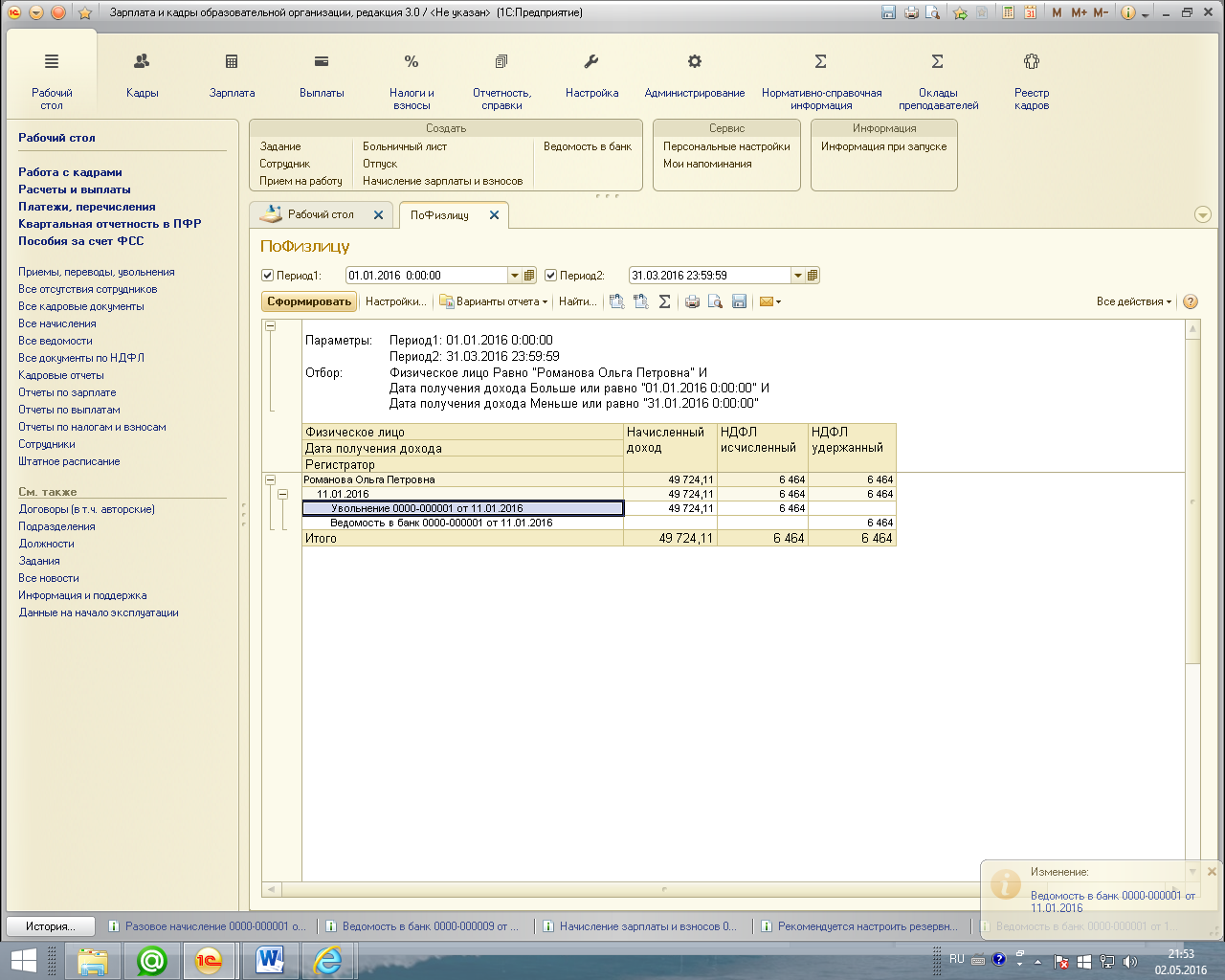Switch to the Рабочий стол tab
This screenshot has height=980, width=1225.
click(x=321, y=215)
